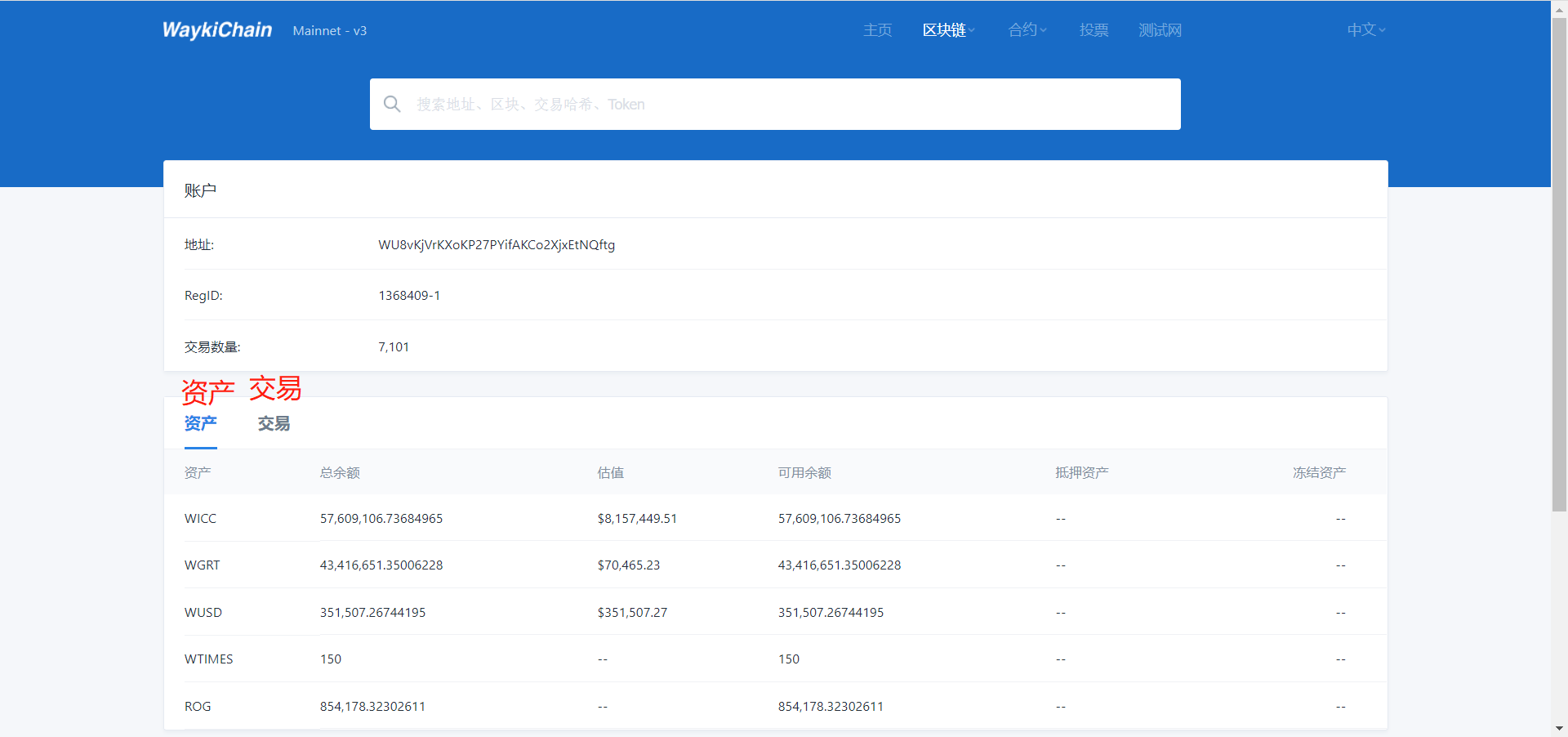
Task: Open the 中文 language selector
Action: pyautogui.click(x=1365, y=30)
